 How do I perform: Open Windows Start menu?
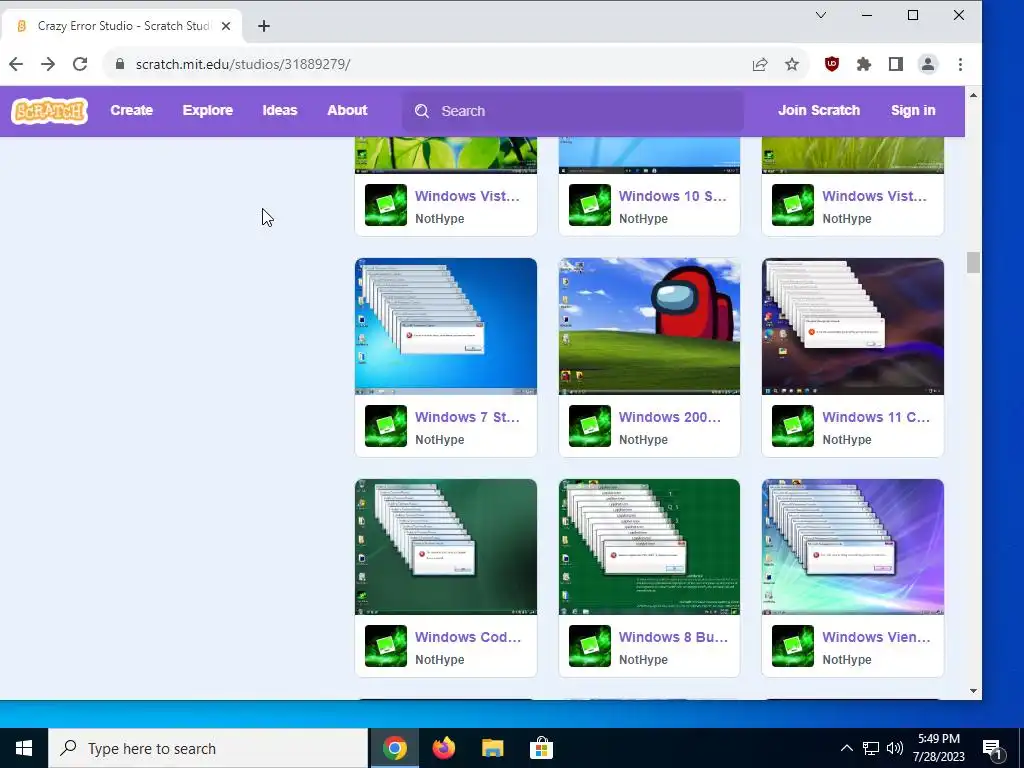[24, 748]
